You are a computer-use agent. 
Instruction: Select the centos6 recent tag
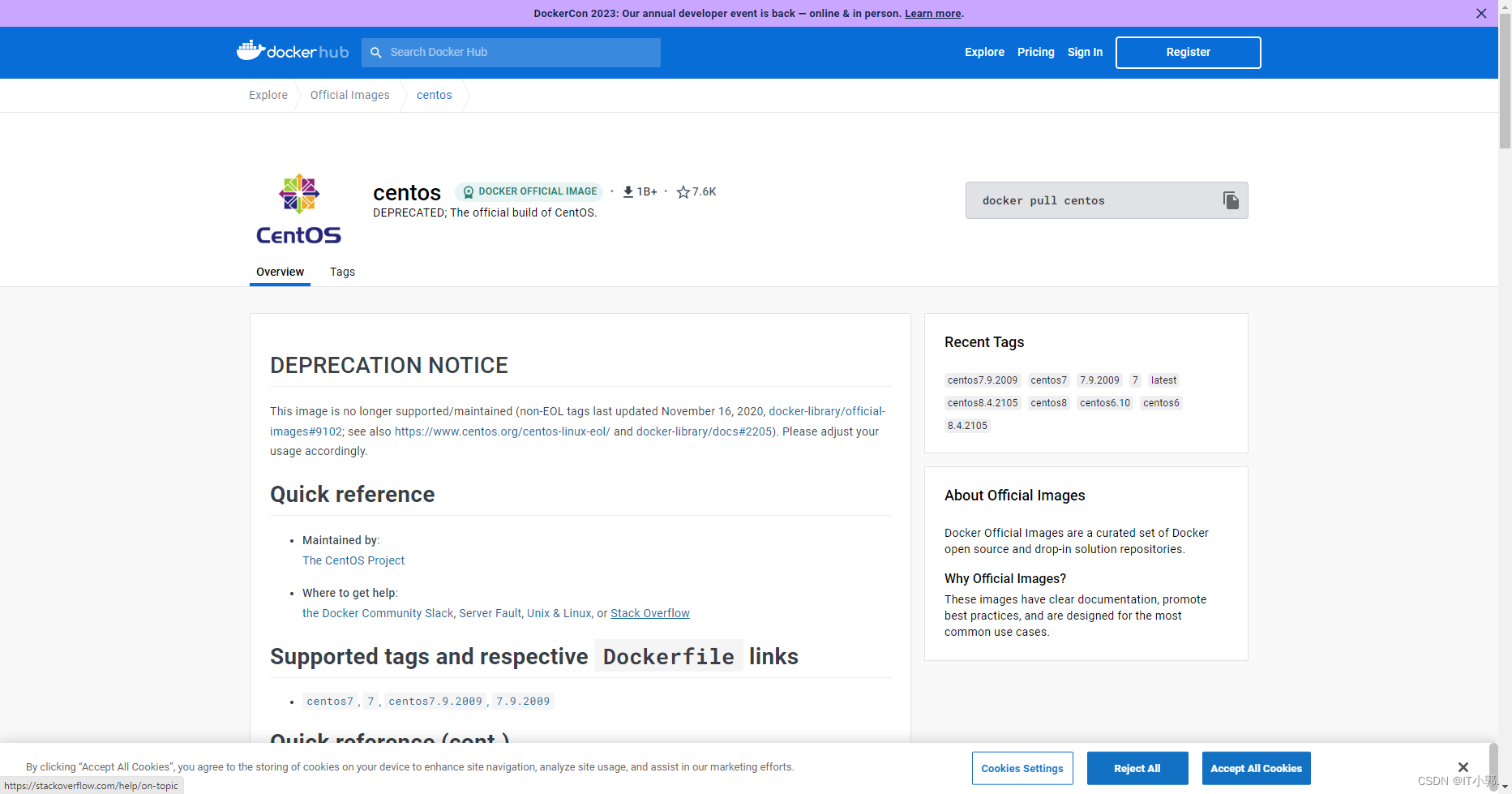click(x=1161, y=403)
